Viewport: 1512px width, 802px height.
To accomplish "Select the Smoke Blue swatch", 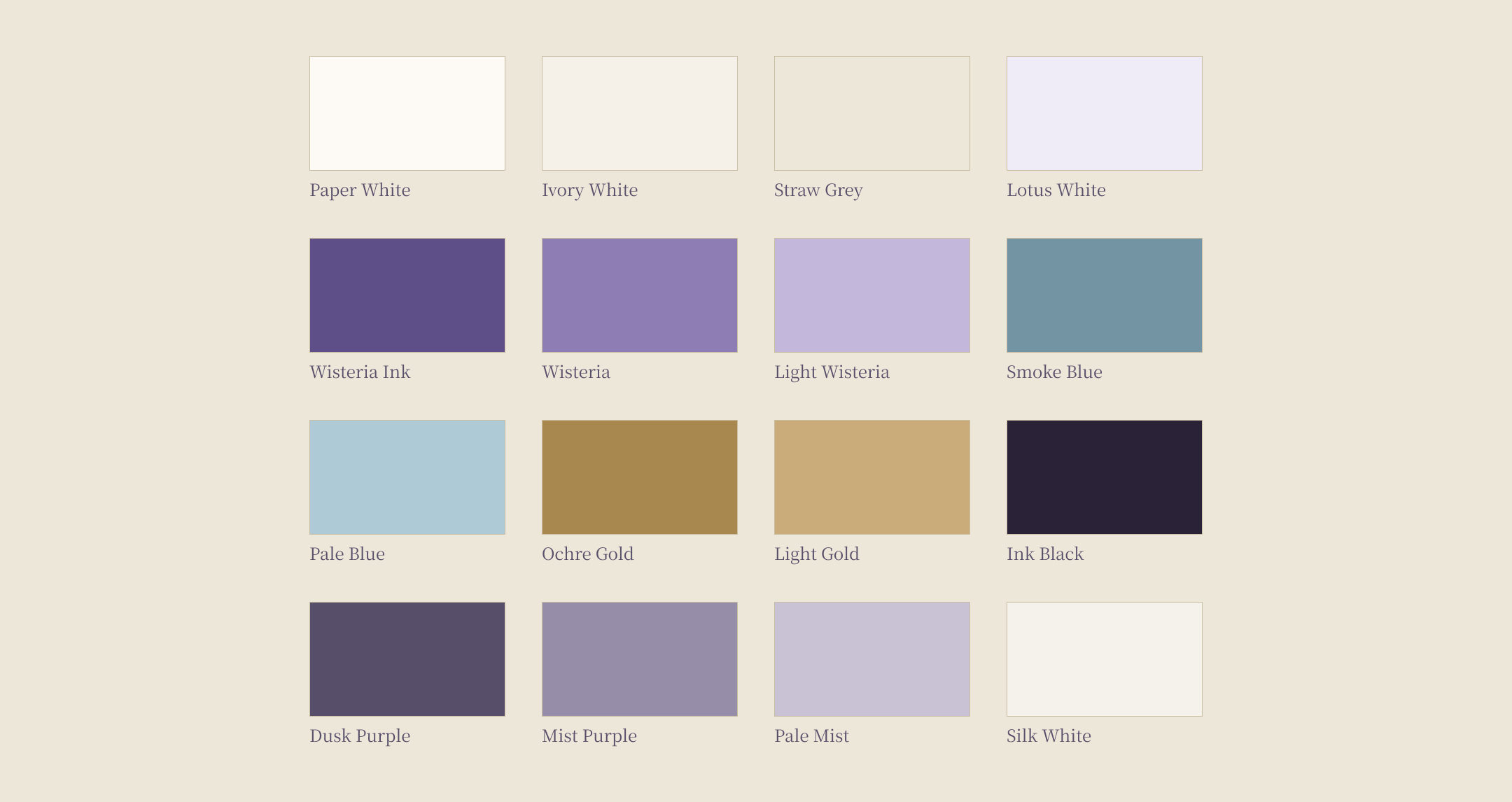I will tap(1105, 295).
